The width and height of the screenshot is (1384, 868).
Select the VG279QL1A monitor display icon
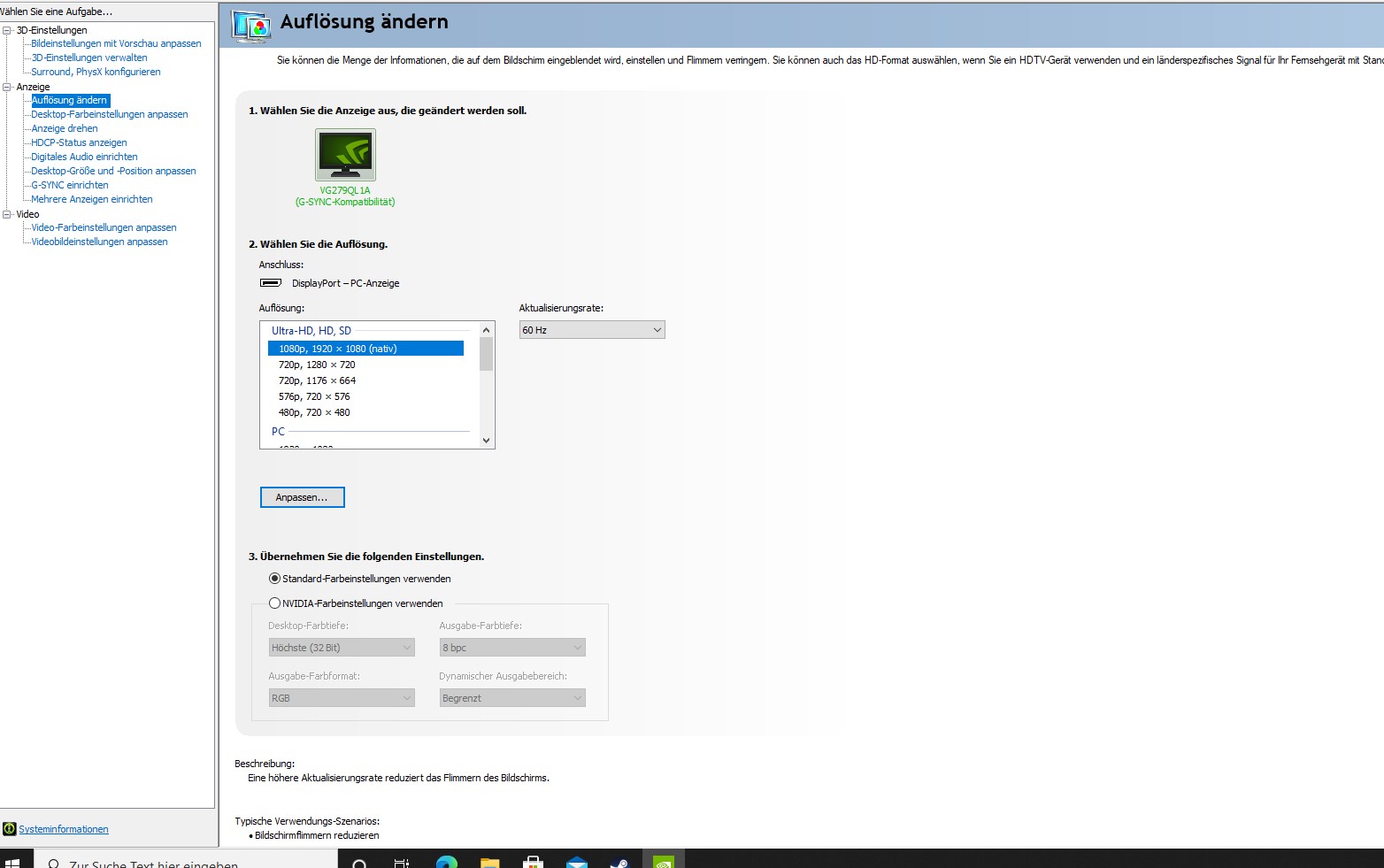tap(345, 155)
